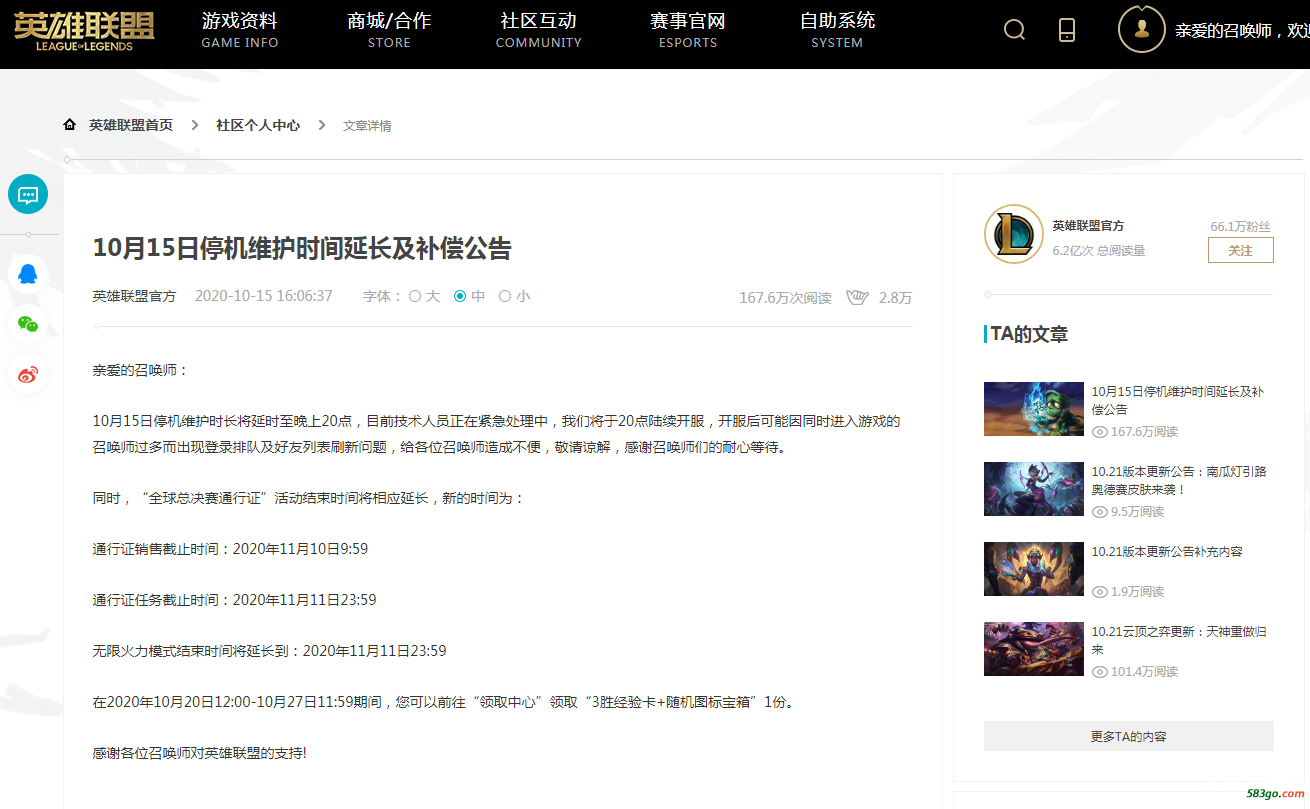The height and width of the screenshot is (809, 1310).
Task: Share via the Weibo icon
Action: [x=28, y=375]
